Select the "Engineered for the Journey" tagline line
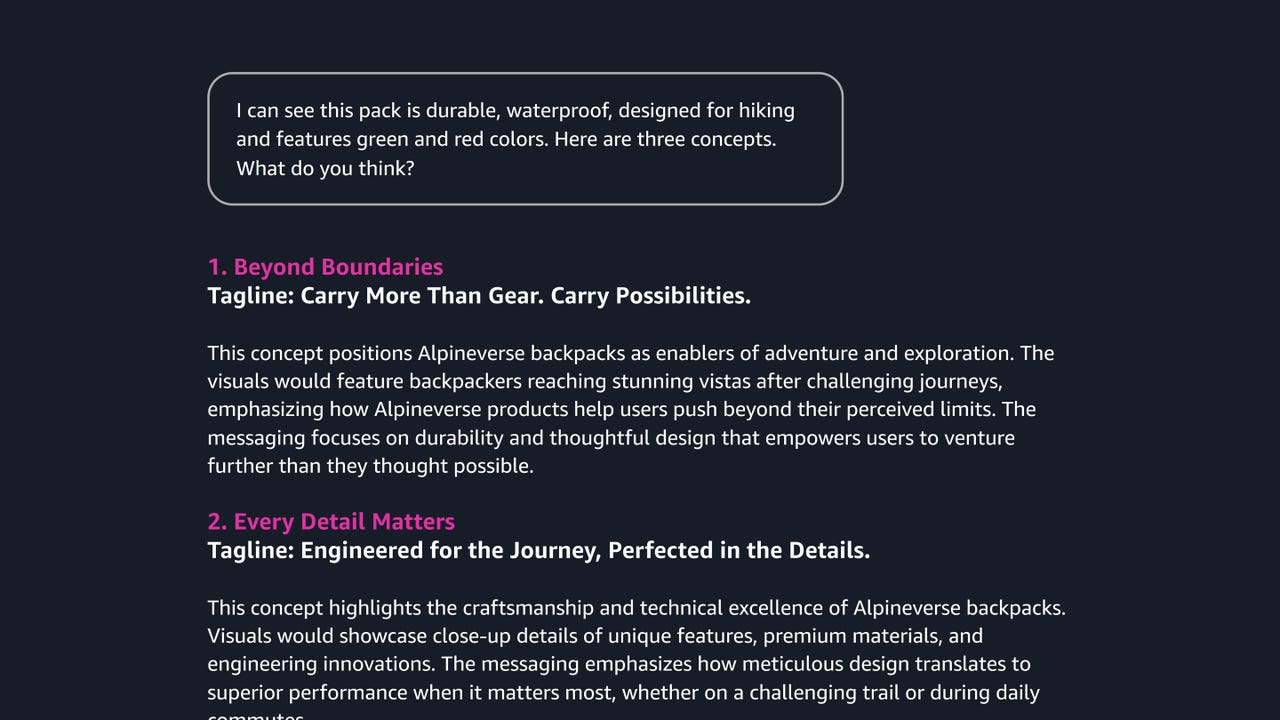This screenshot has height=720, width=1280. point(538,551)
